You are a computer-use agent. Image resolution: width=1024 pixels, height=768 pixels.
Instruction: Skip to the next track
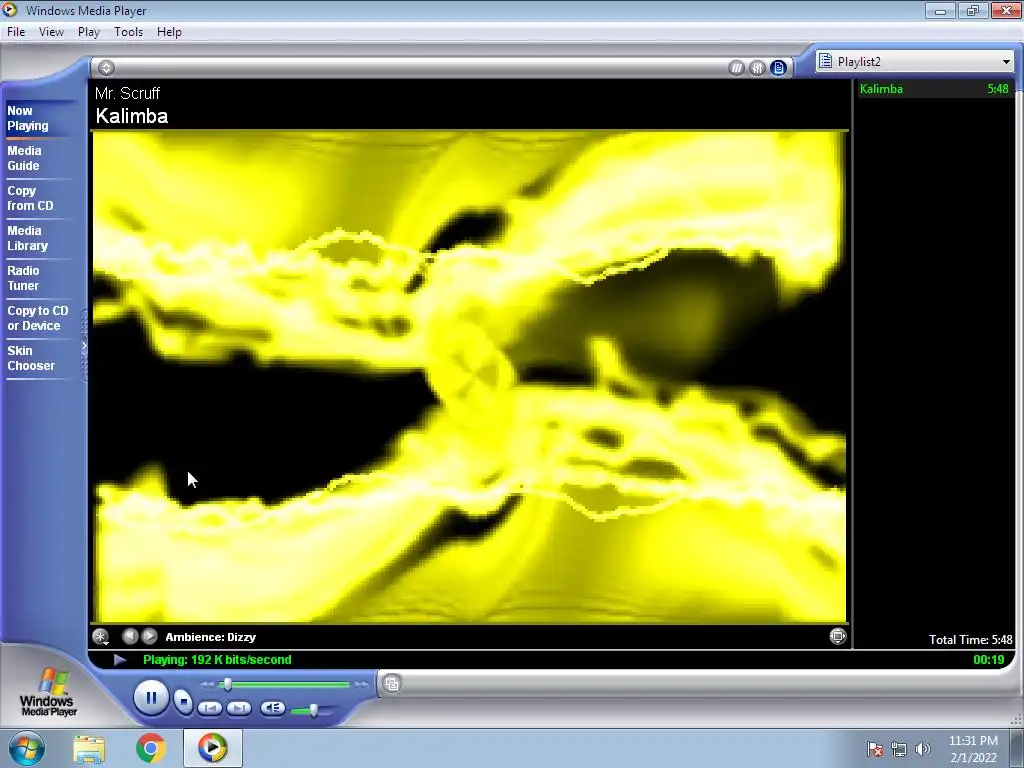(x=239, y=708)
